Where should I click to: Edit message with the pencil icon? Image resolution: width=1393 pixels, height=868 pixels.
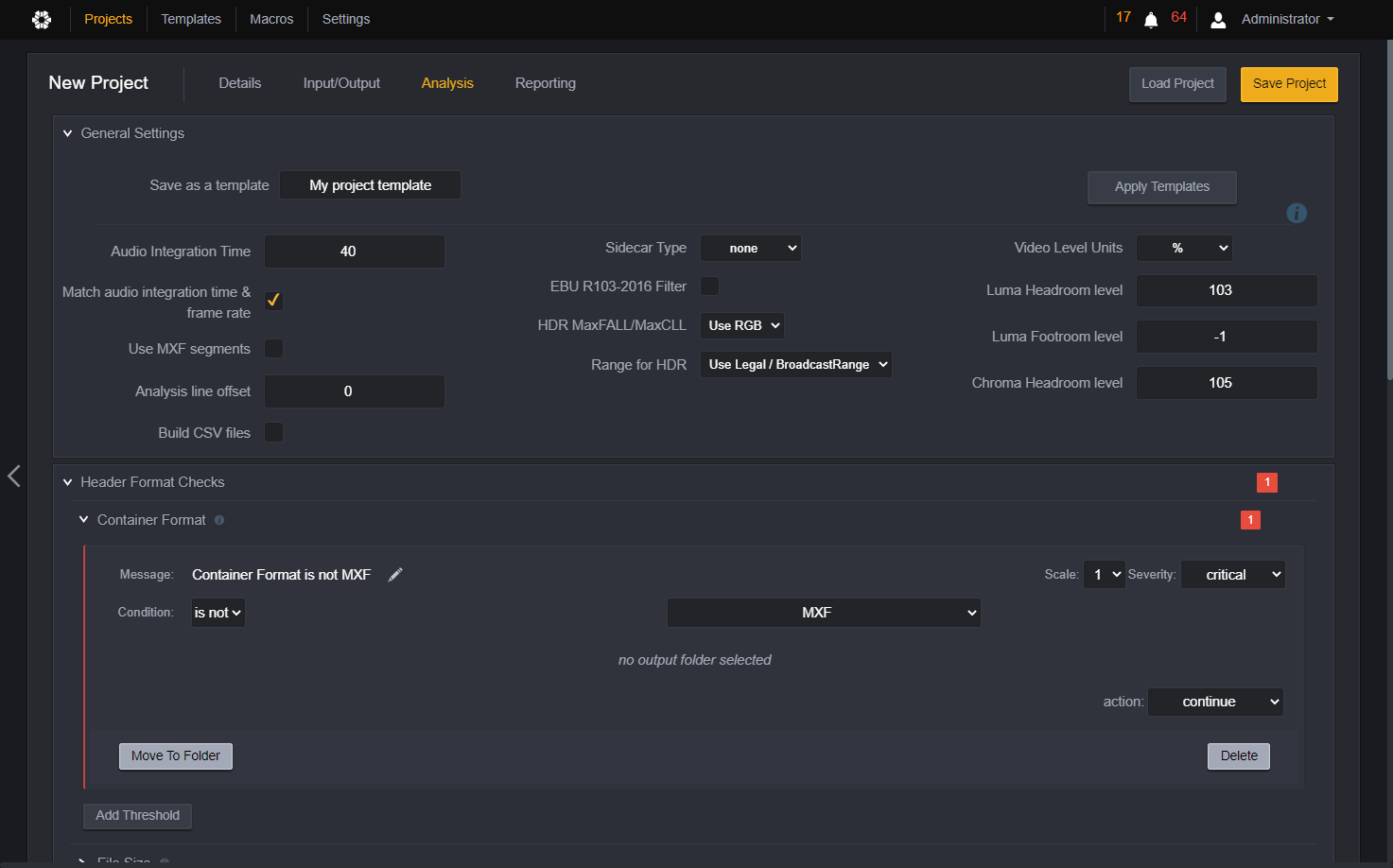tap(395, 575)
